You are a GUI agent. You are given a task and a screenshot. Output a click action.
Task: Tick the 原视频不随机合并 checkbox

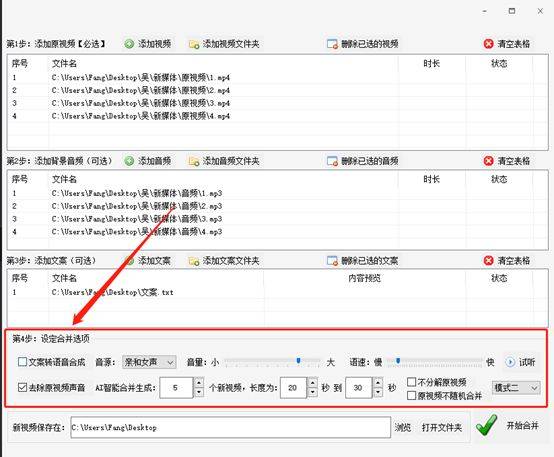point(411,395)
